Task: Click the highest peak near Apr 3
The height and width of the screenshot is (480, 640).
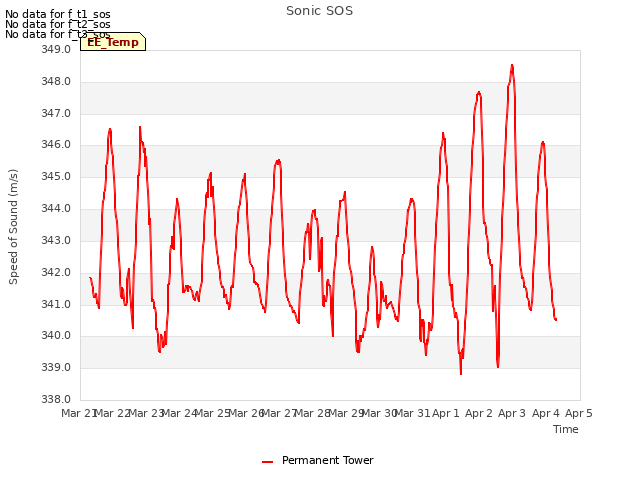Action: [512, 65]
